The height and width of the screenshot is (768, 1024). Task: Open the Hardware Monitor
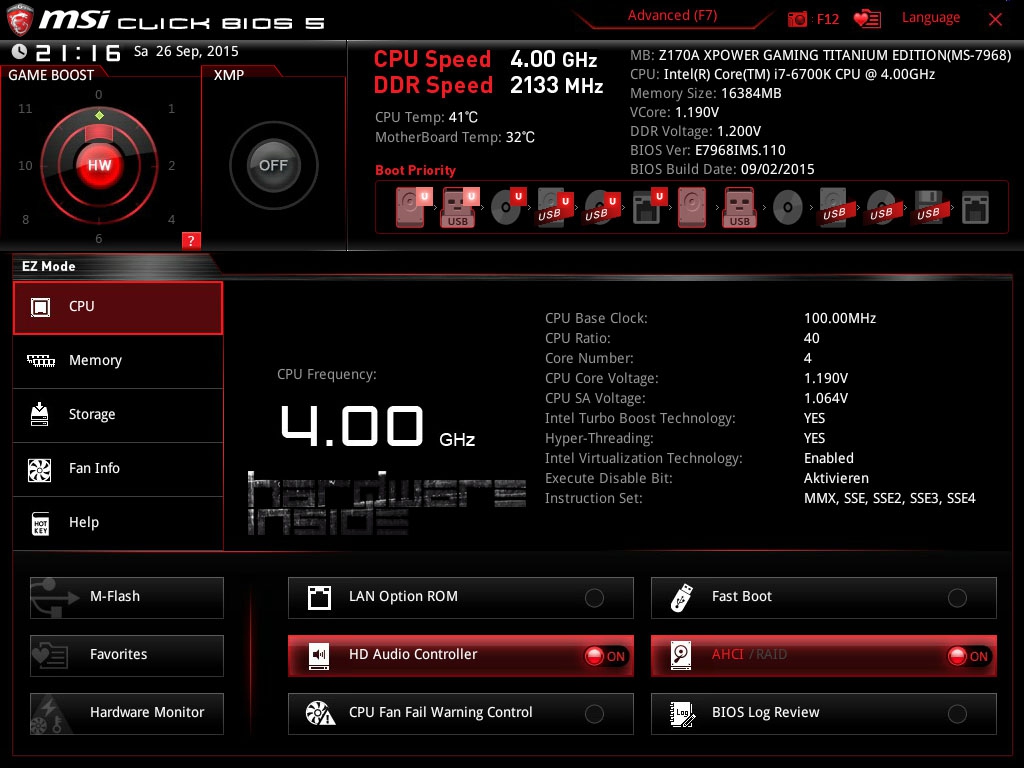(x=127, y=713)
